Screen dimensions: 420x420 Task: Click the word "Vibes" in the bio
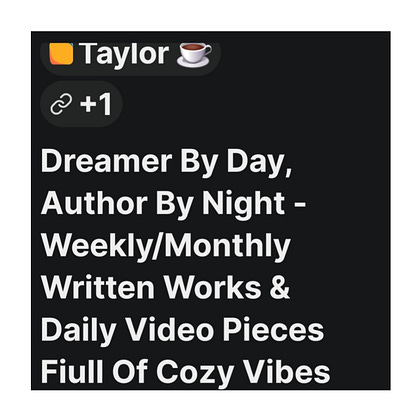287,371
